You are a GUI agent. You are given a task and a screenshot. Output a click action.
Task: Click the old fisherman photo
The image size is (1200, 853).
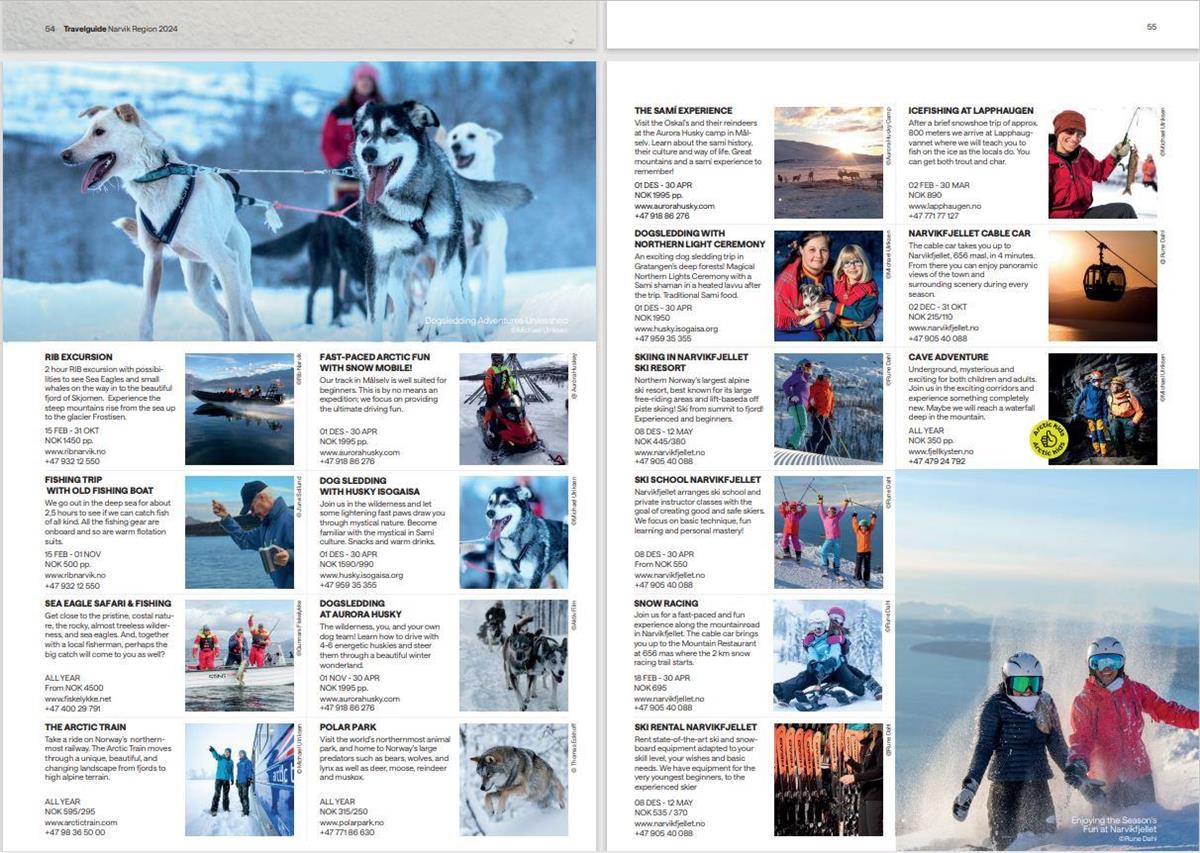click(240, 532)
